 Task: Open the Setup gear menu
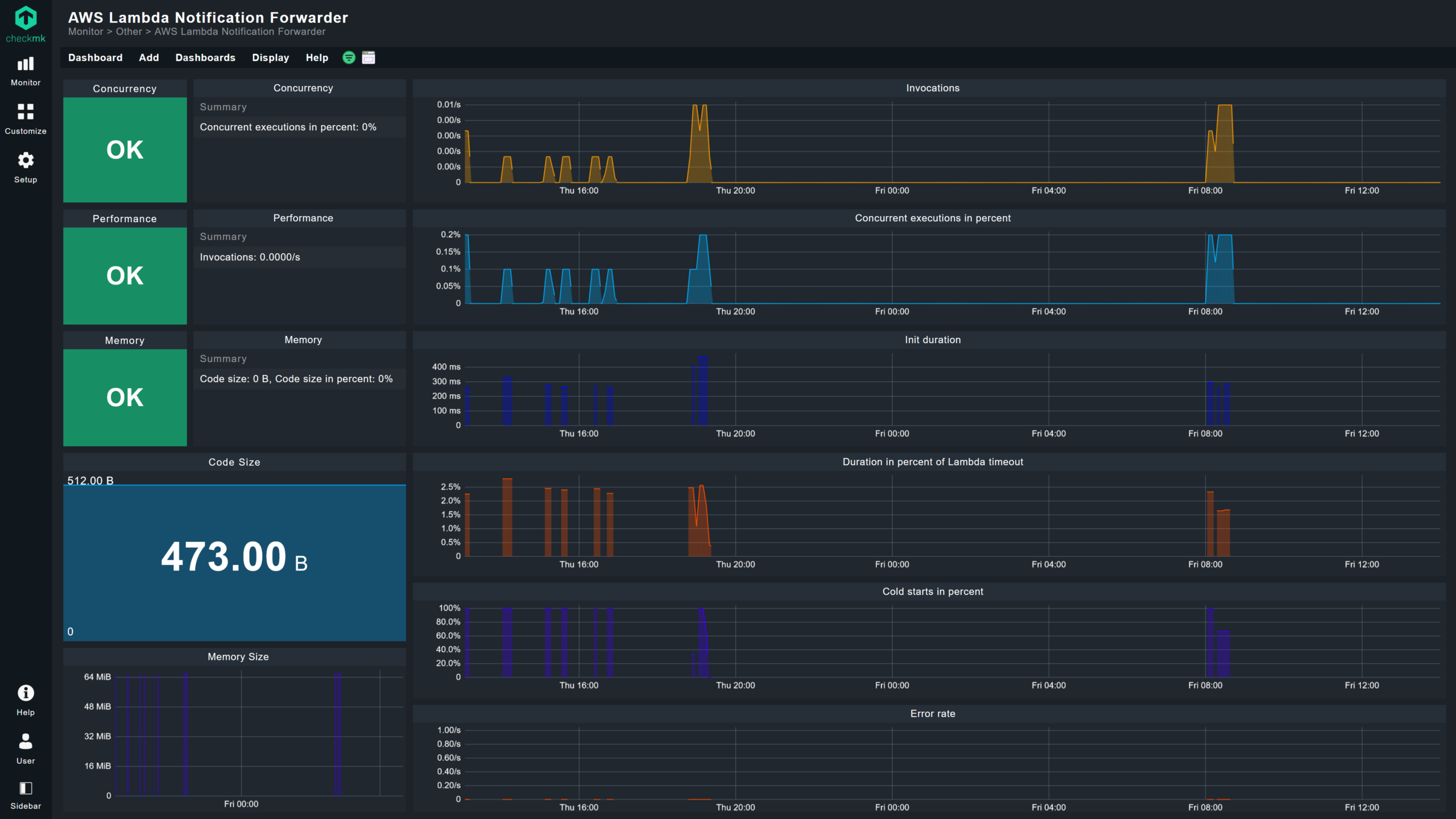coord(26,168)
